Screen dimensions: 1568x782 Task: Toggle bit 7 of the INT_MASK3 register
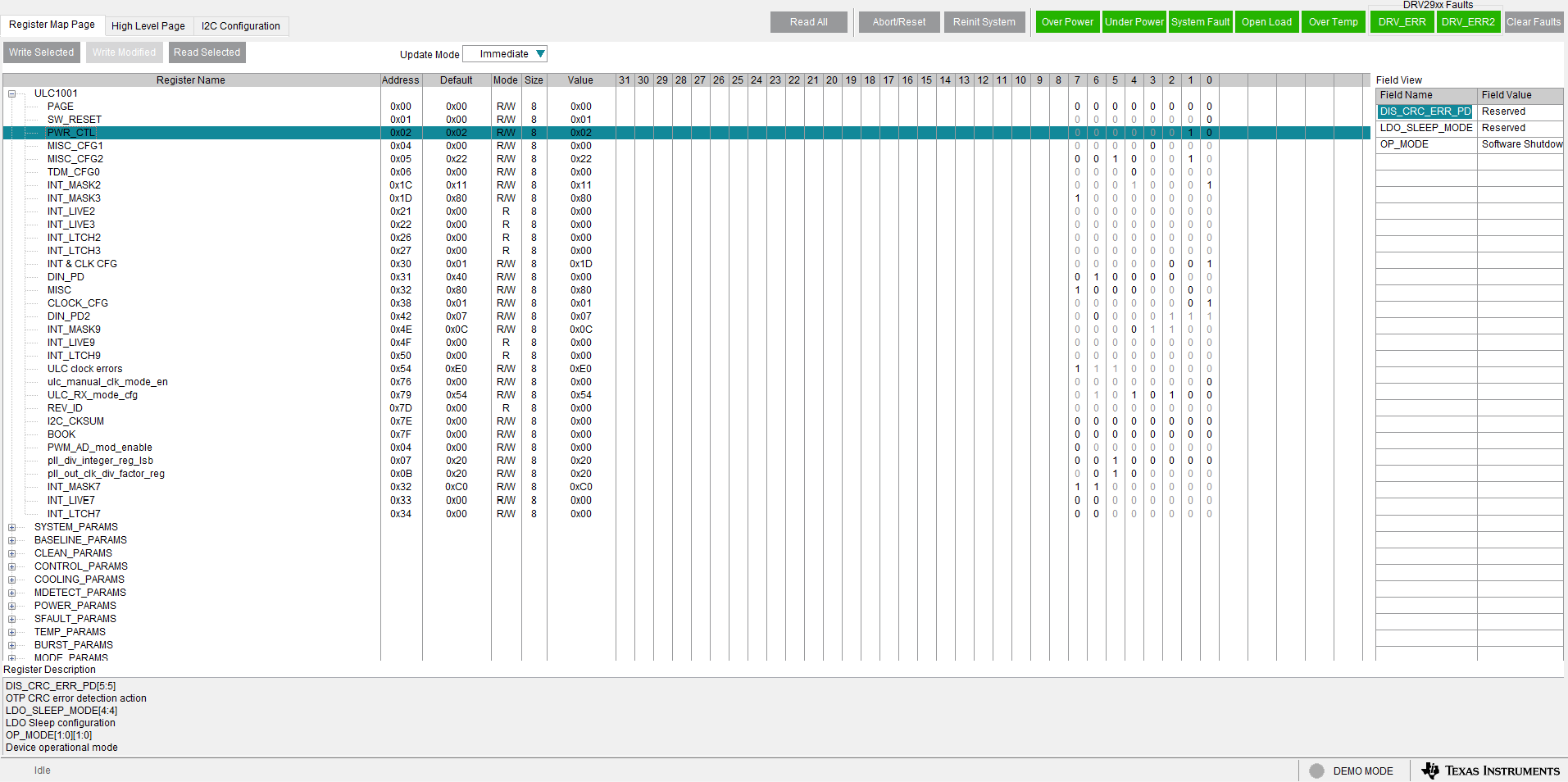(x=1076, y=198)
